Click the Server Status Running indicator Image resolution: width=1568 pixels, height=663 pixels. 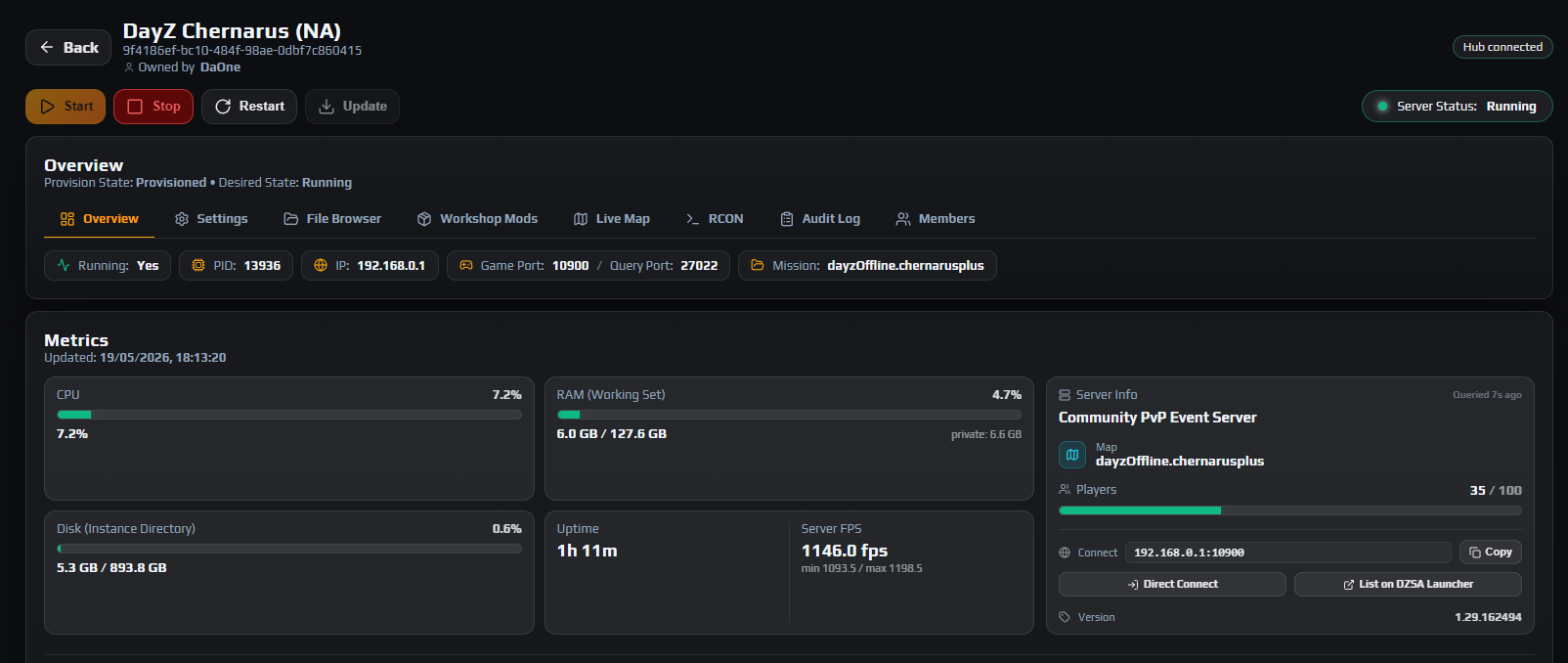pos(1458,107)
